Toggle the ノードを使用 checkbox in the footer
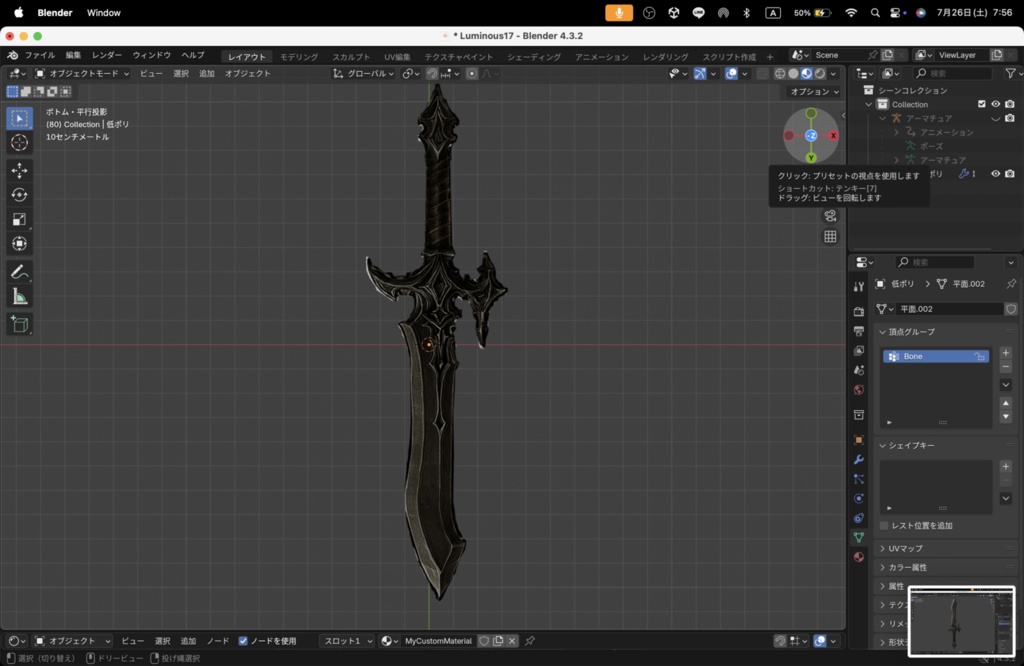This screenshot has width=1024, height=666. coord(242,641)
